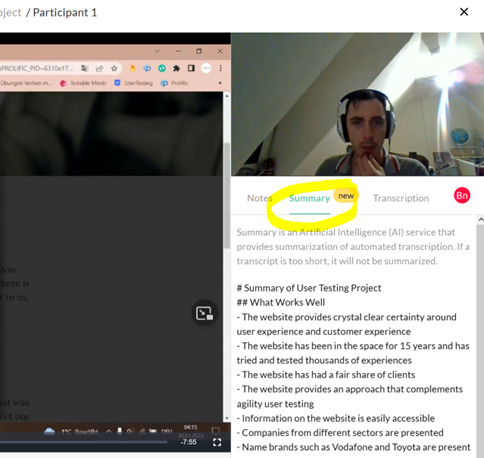The width and height of the screenshot is (484, 458).
Task: Click the recorded page's scroll down arrow
Action: tap(227, 418)
